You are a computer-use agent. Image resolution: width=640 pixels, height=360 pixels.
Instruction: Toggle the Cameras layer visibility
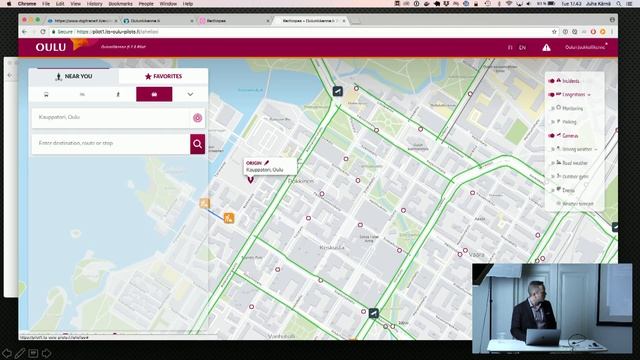pyautogui.click(x=551, y=136)
